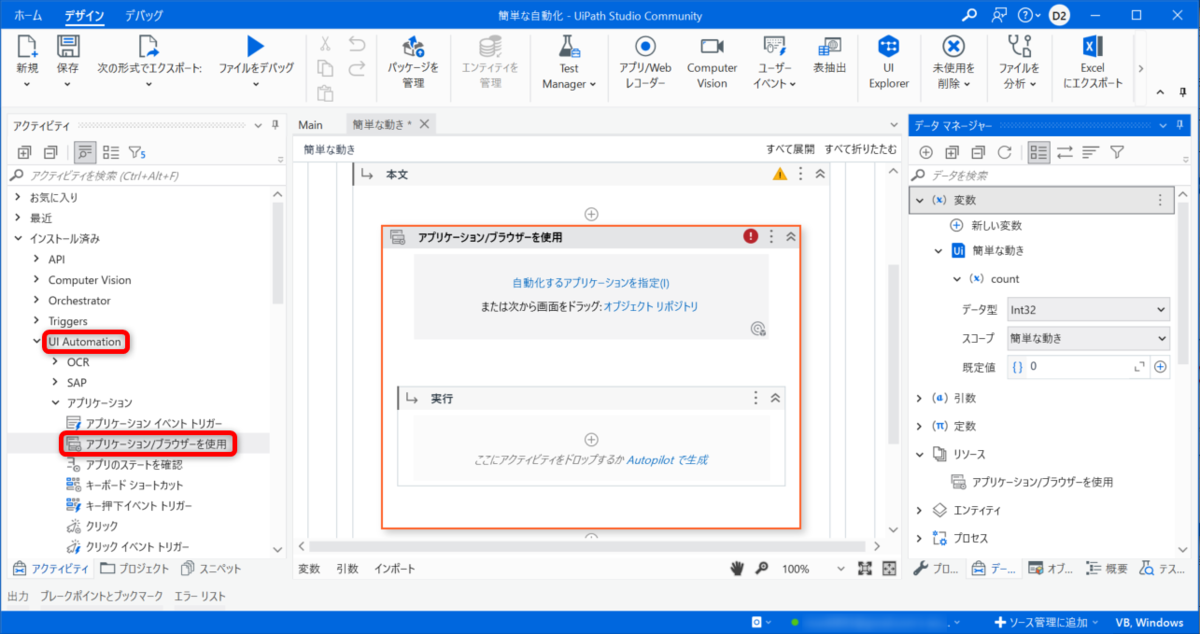Viewport: 1200px width, 634px height.
Task: Click the Copy icon in the ribbon
Action: coord(325,69)
